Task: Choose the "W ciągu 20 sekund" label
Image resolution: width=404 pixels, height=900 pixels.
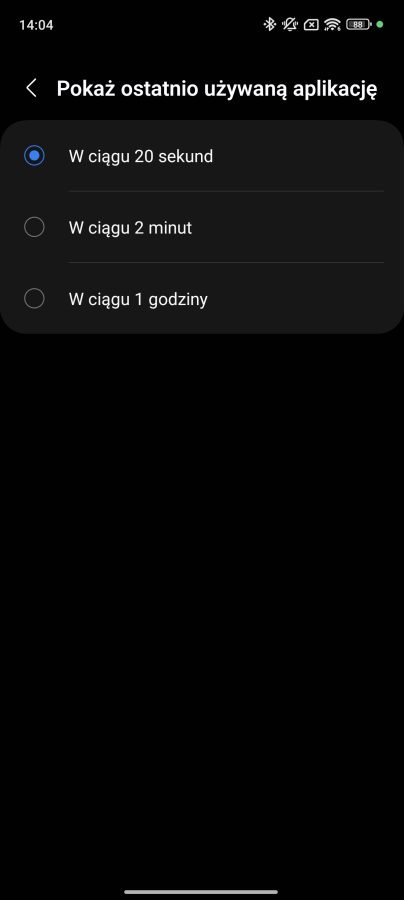Action: 141,156
